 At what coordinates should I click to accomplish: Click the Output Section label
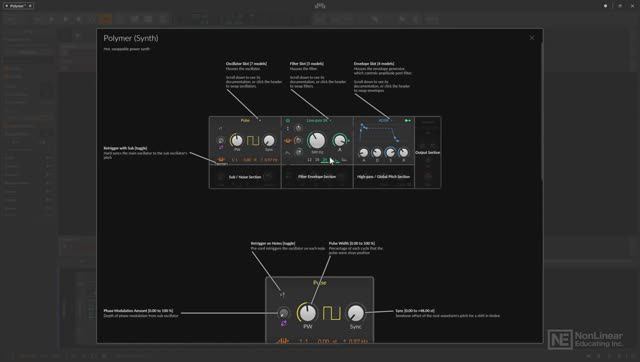click(428, 152)
